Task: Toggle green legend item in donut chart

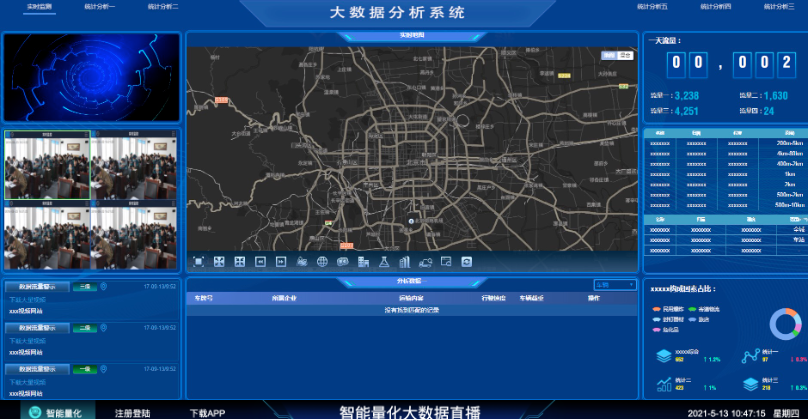Action: [703, 309]
